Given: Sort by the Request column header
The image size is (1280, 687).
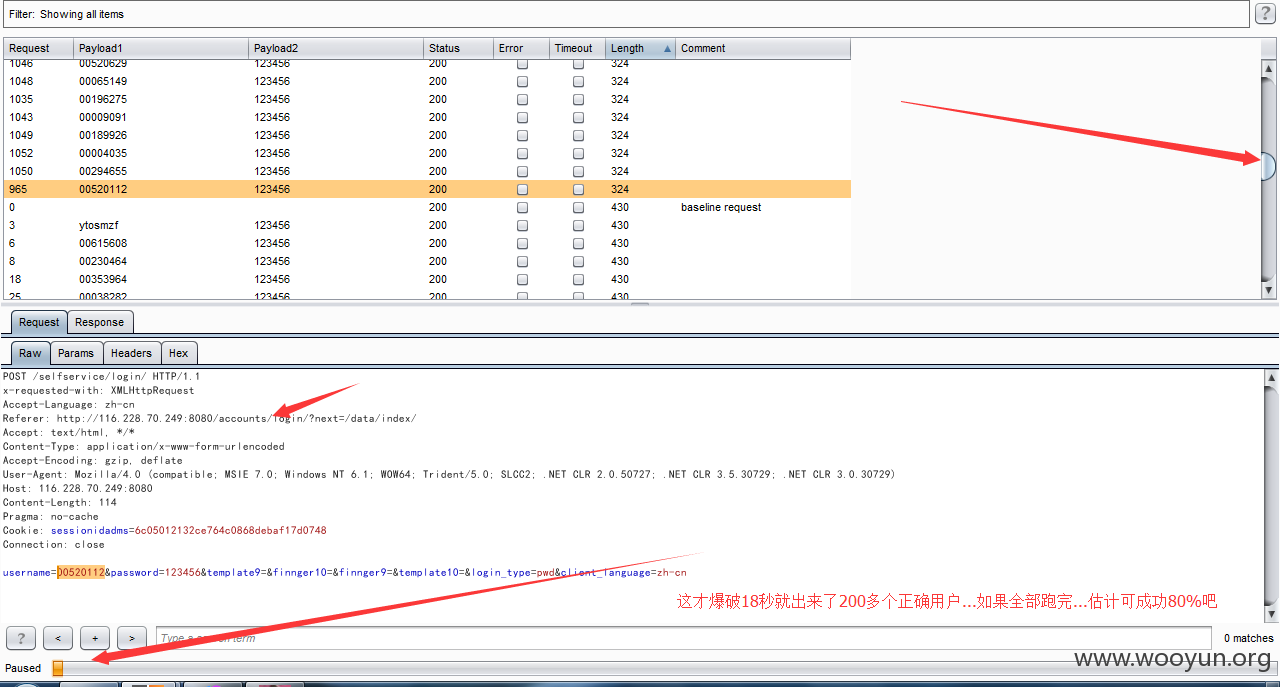Looking at the screenshot, I should [39, 48].
